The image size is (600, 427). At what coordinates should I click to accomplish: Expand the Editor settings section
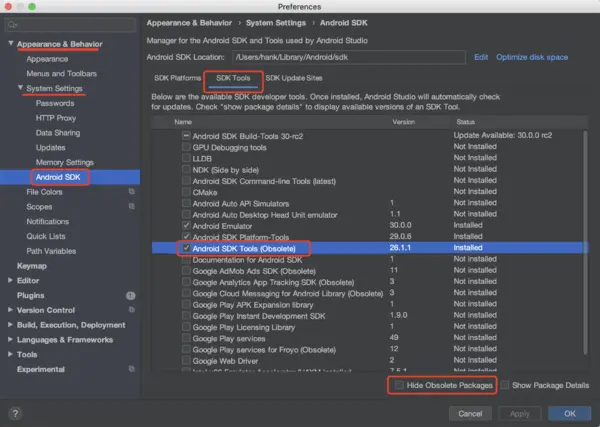point(10,280)
